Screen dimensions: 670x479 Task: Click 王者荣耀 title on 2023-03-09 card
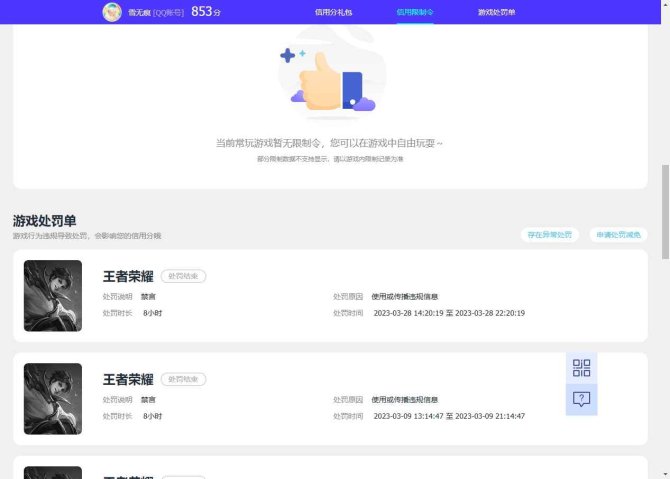128,379
